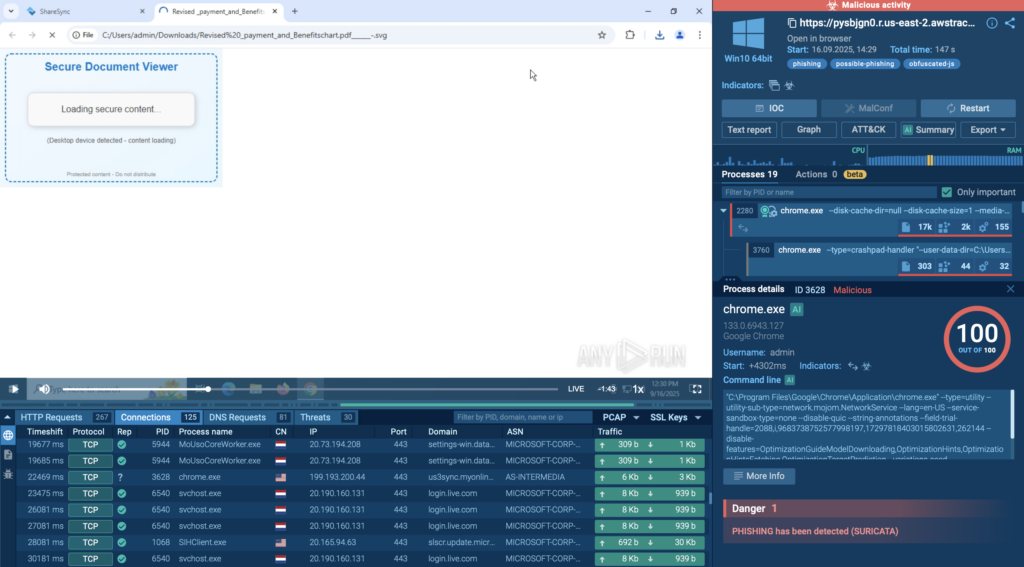Open the Graph view
The image size is (1024, 567).
[808, 129]
